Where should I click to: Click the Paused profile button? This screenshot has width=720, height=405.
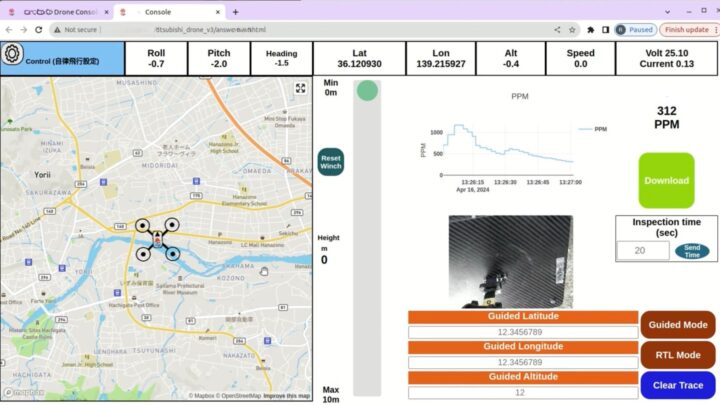[636, 30]
